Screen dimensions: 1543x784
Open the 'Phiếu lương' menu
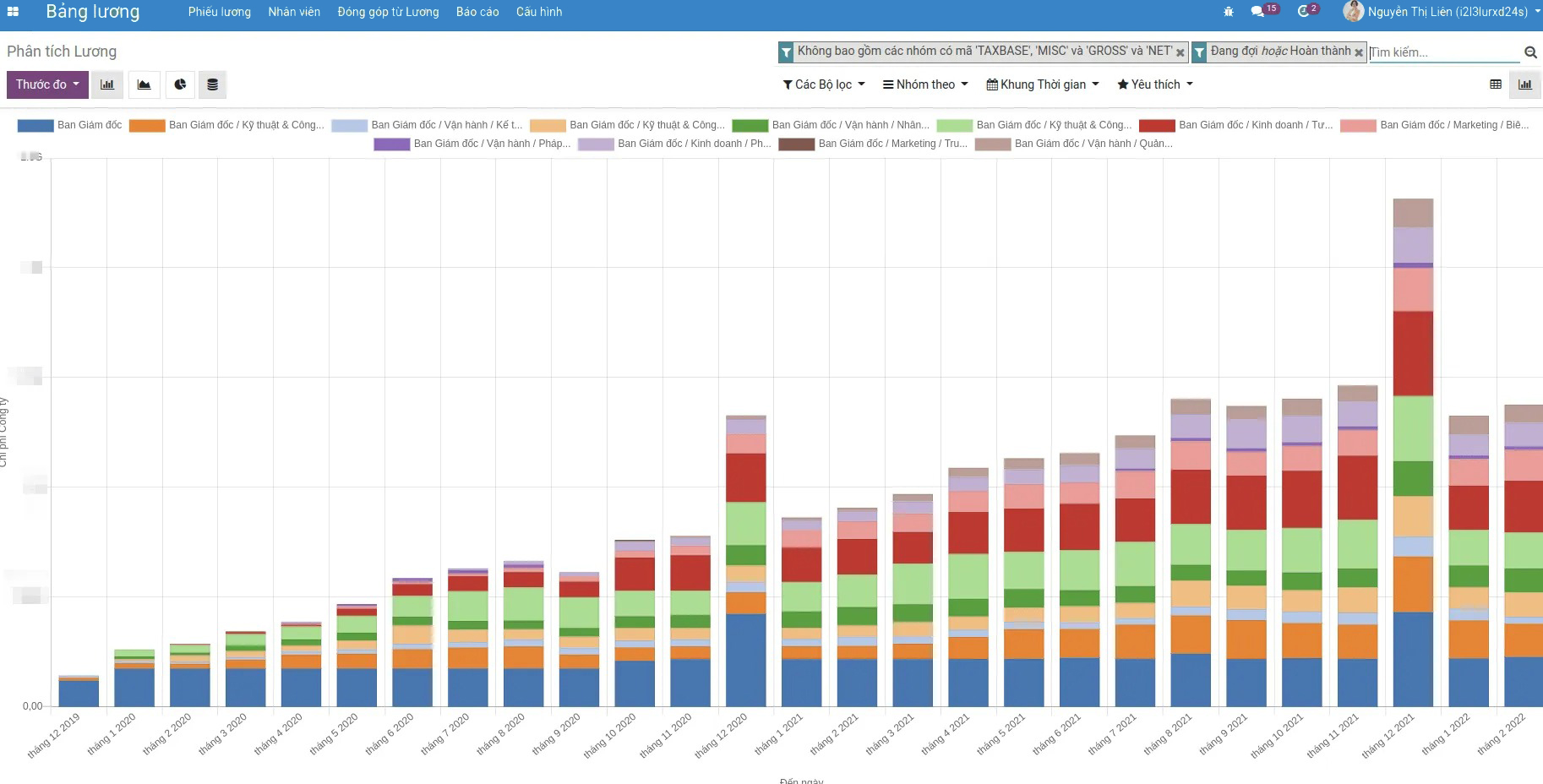pyautogui.click(x=219, y=12)
